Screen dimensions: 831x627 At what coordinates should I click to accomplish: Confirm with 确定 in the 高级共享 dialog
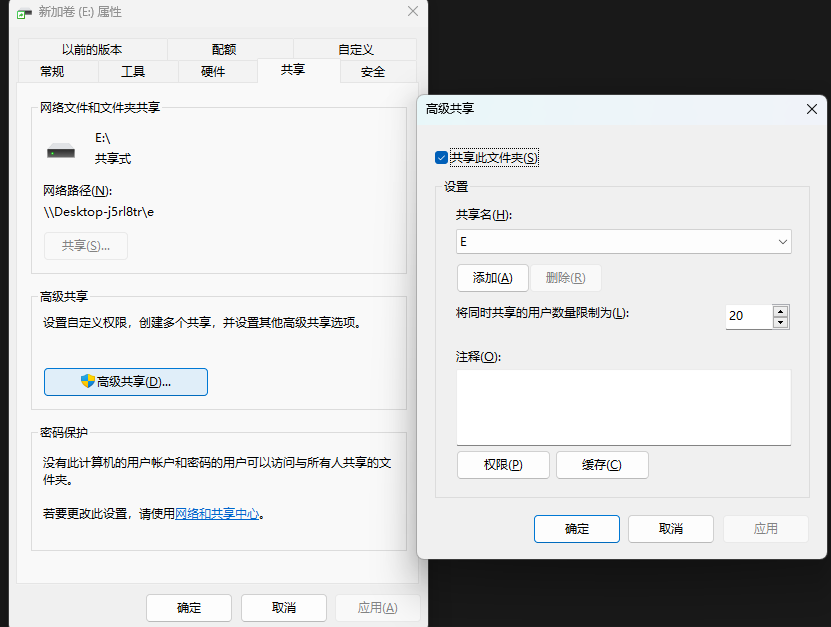click(577, 528)
